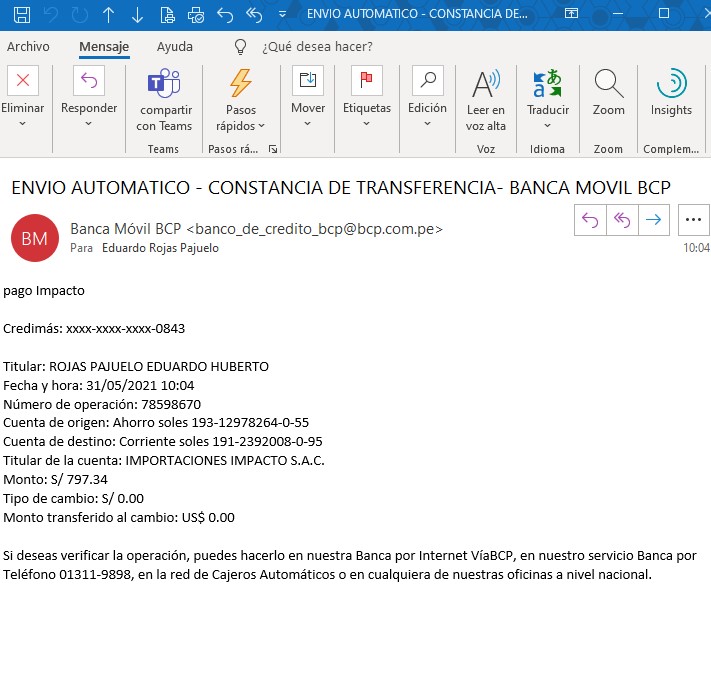Open more actions ellipsis button
This screenshot has height=685, width=711.
point(693,219)
